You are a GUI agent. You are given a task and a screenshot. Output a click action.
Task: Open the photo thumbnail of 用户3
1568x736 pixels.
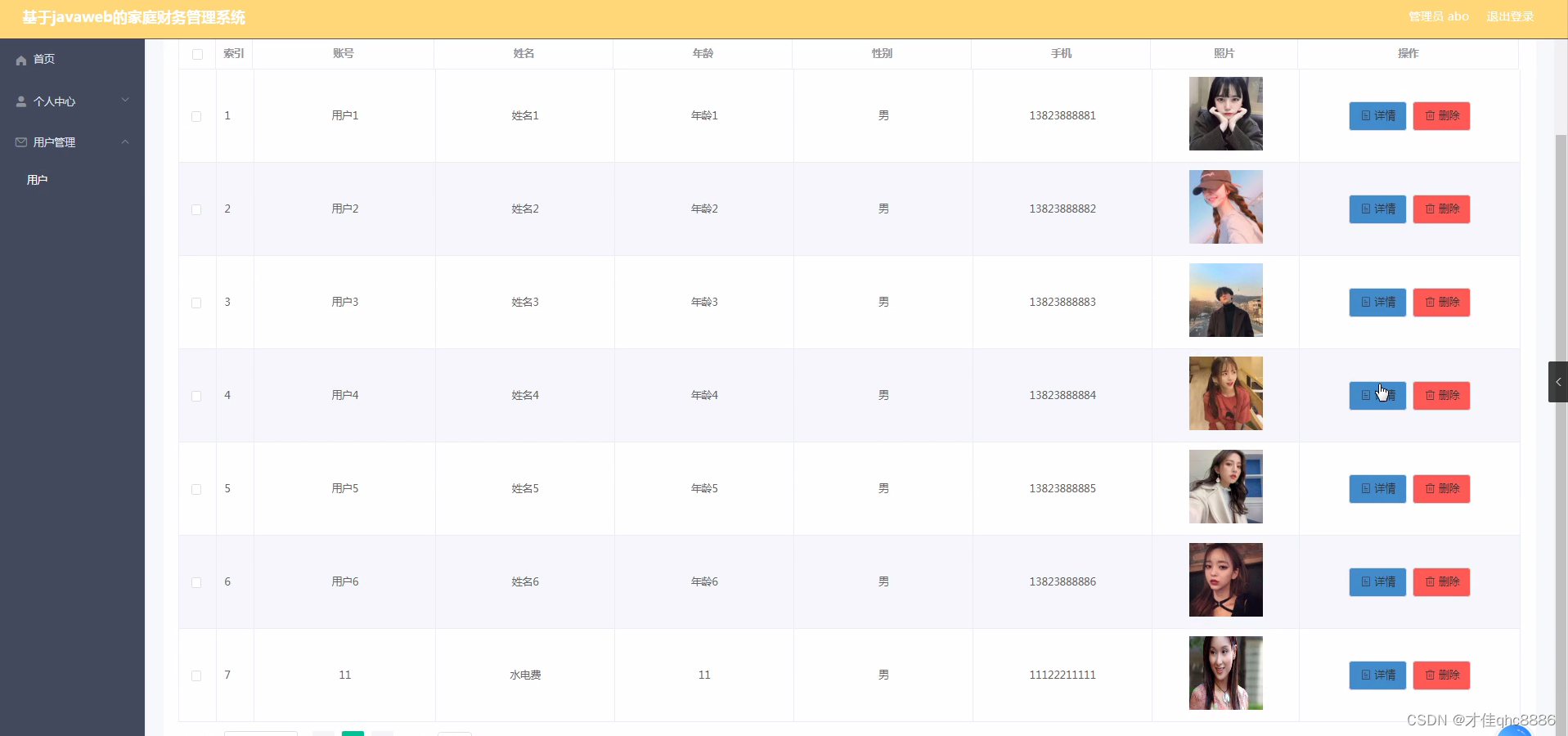[x=1225, y=300]
